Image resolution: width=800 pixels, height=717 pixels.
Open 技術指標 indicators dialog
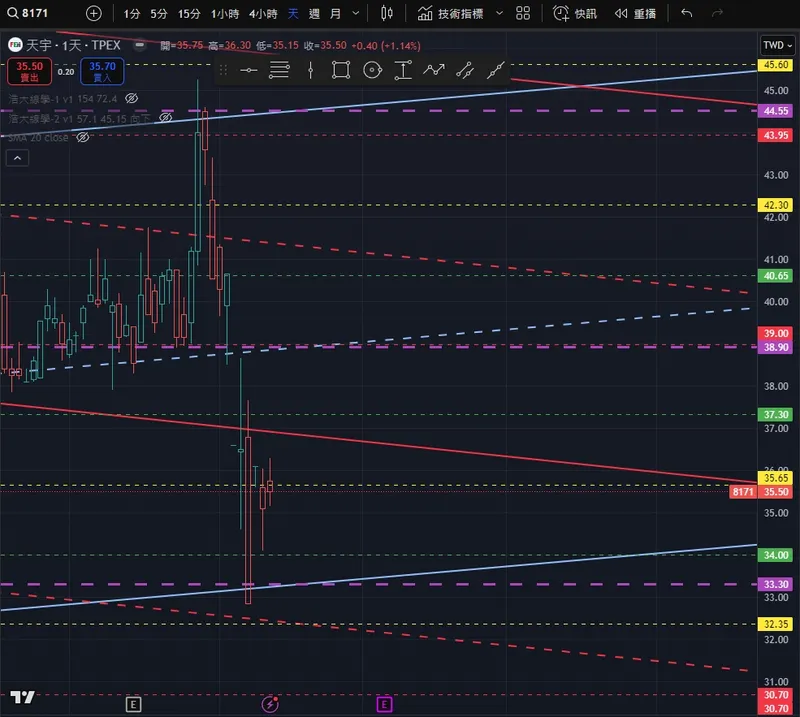click(x=451, y=14)
